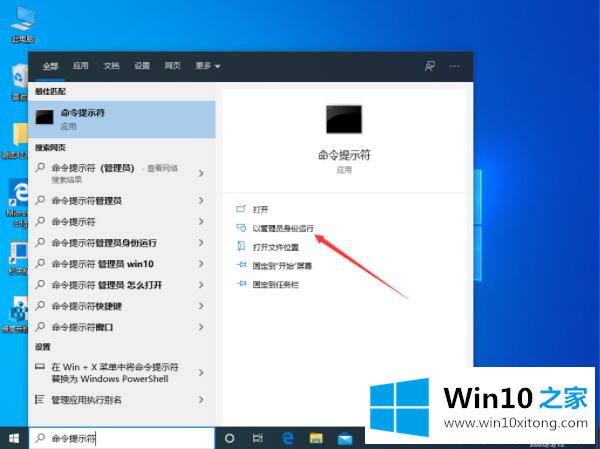Launch Edge from the taskbar
The height and width of the screenshot is (449, 600).
tap(288, 438)
